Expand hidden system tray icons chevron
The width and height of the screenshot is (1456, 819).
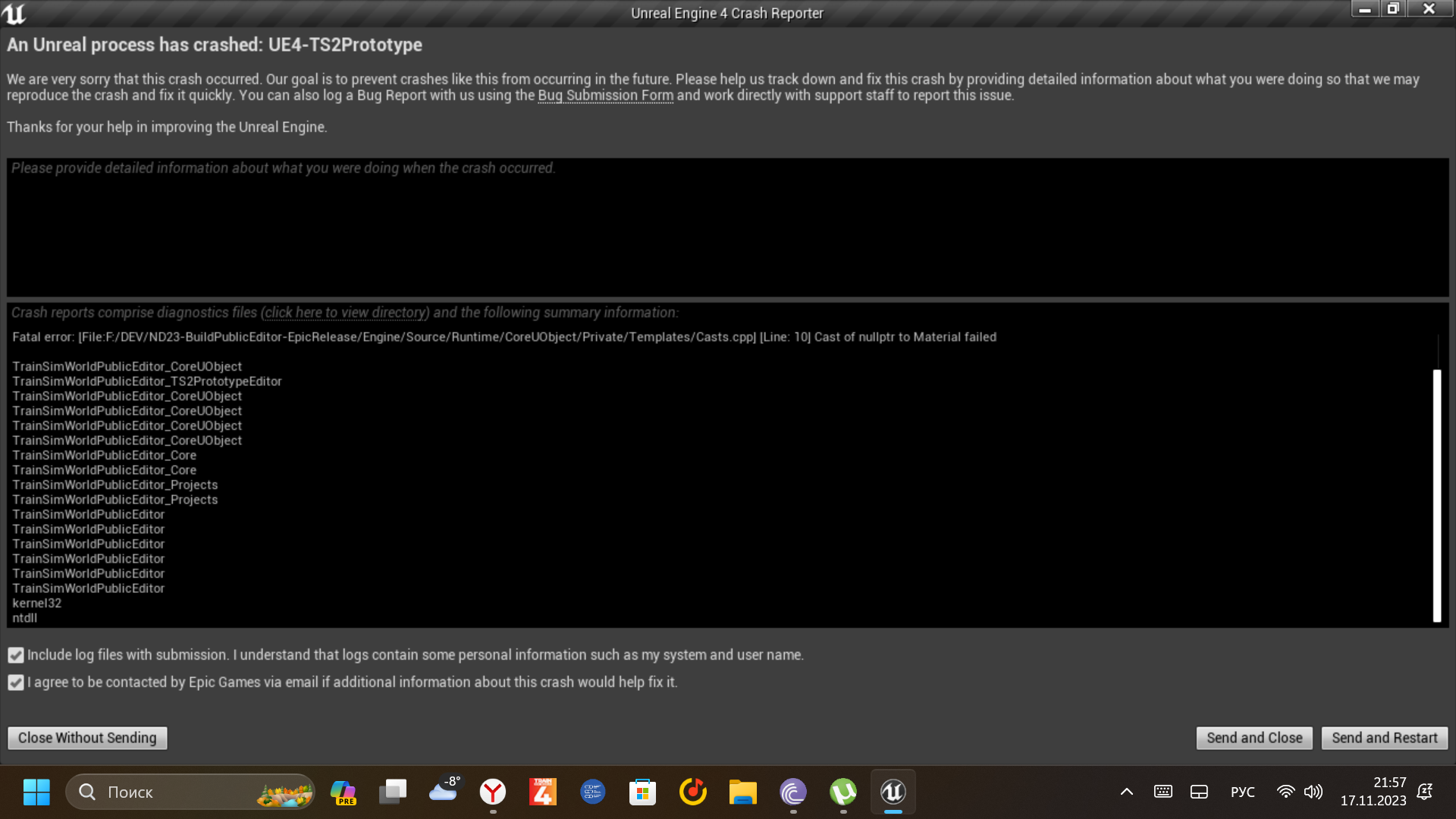[x=1127, y=792]
